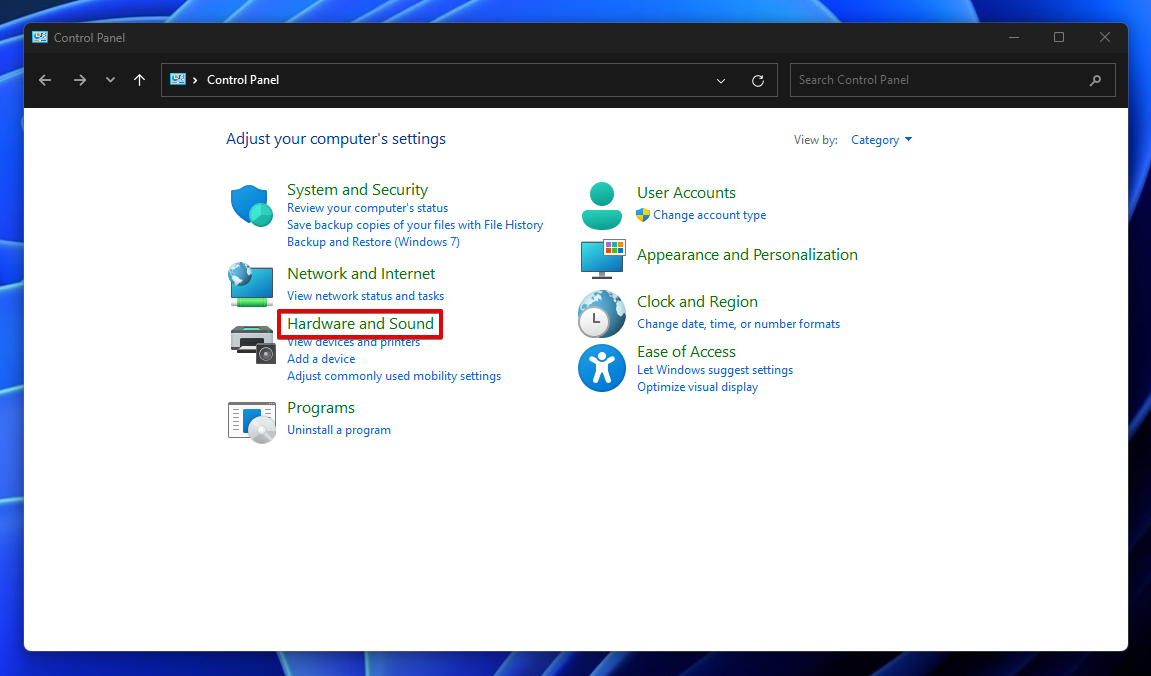Click Control Panel text in address bar
Image resolution: width=1151 pixels, height=676 pixels.
pos(242,80)
